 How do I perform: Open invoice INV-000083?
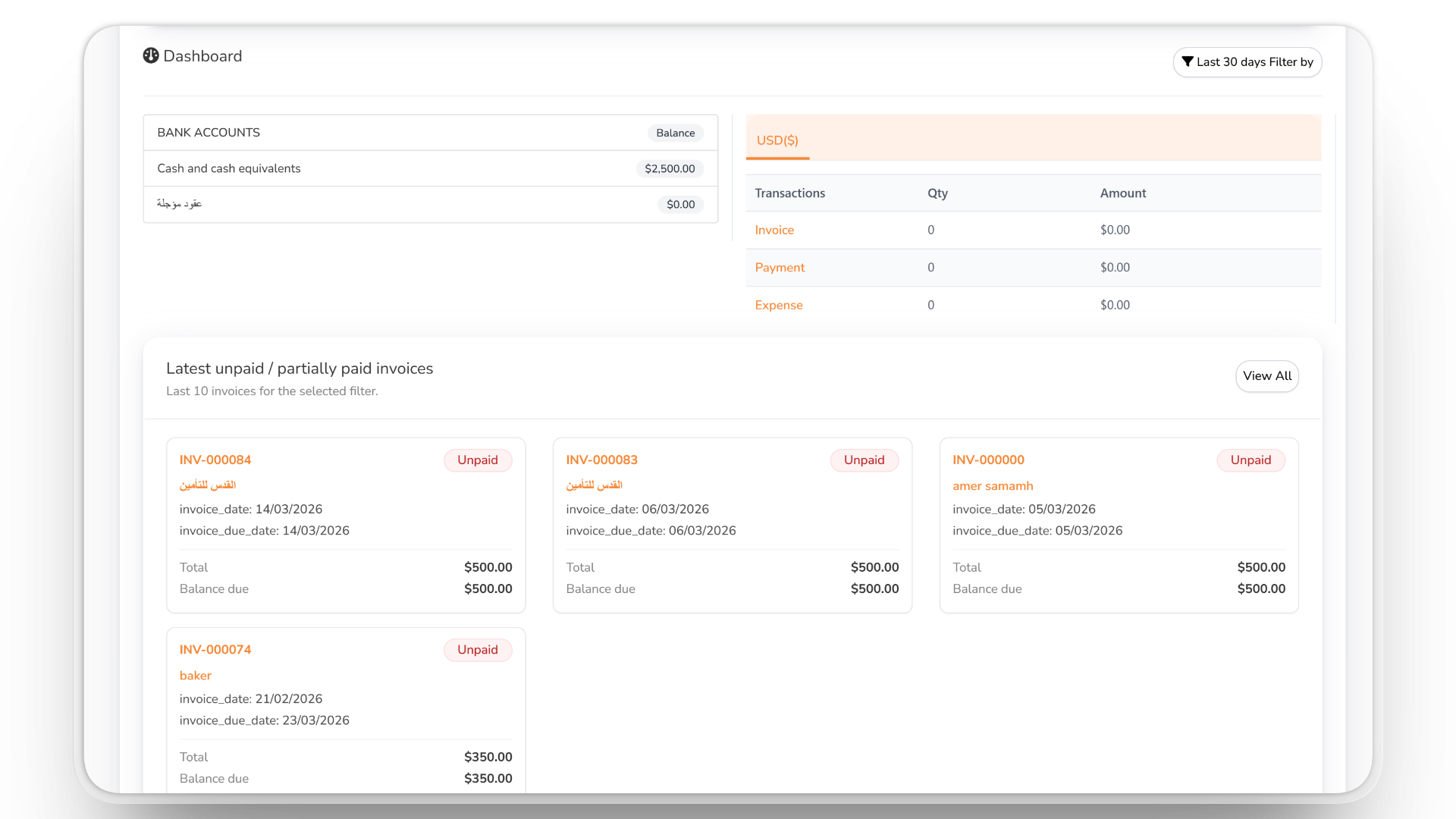(x=602, y=460)
